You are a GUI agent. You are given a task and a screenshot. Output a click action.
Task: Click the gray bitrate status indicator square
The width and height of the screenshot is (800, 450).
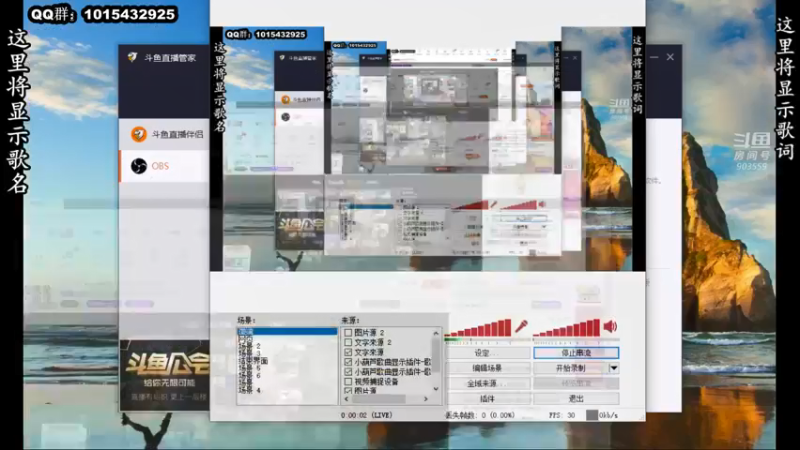point(591,415)
